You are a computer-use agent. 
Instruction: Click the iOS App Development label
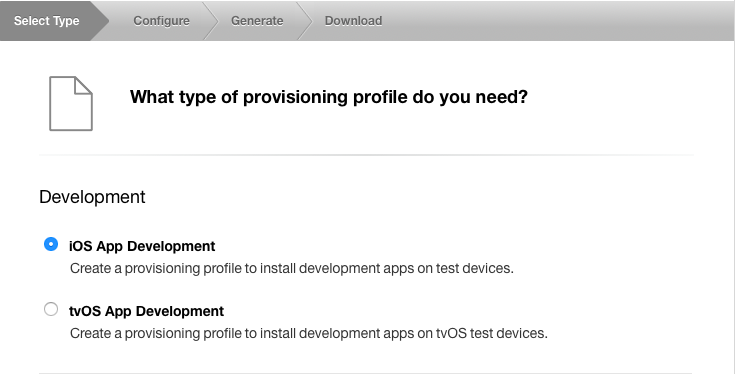(142, 246)
